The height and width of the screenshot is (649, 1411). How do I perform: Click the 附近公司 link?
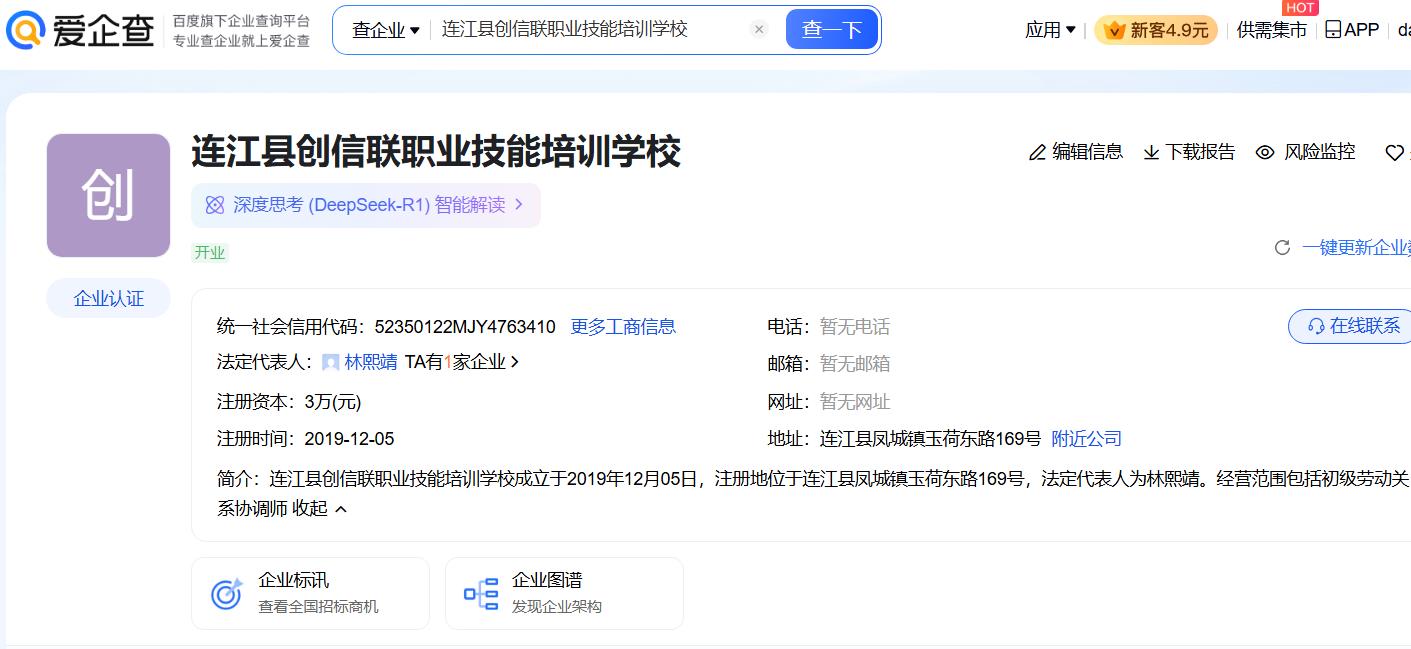(1086, 439)
